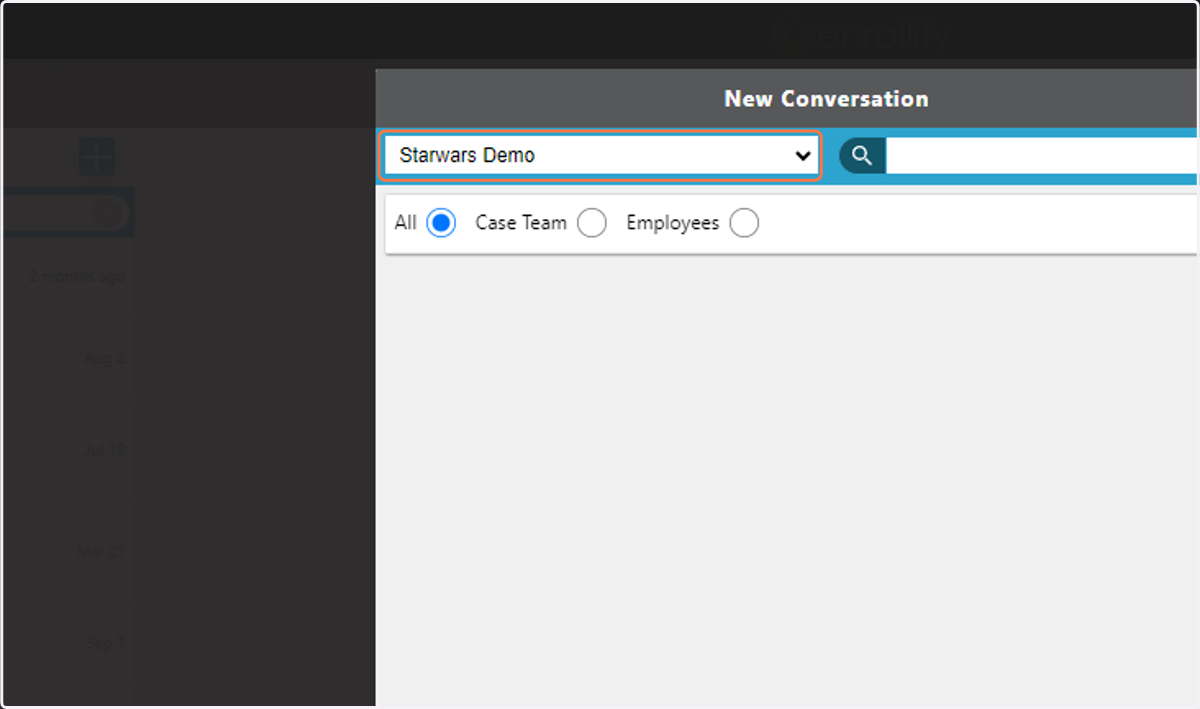
Task: Open the Starwars Demo case dropdown
Action: [x=600, y=156]
